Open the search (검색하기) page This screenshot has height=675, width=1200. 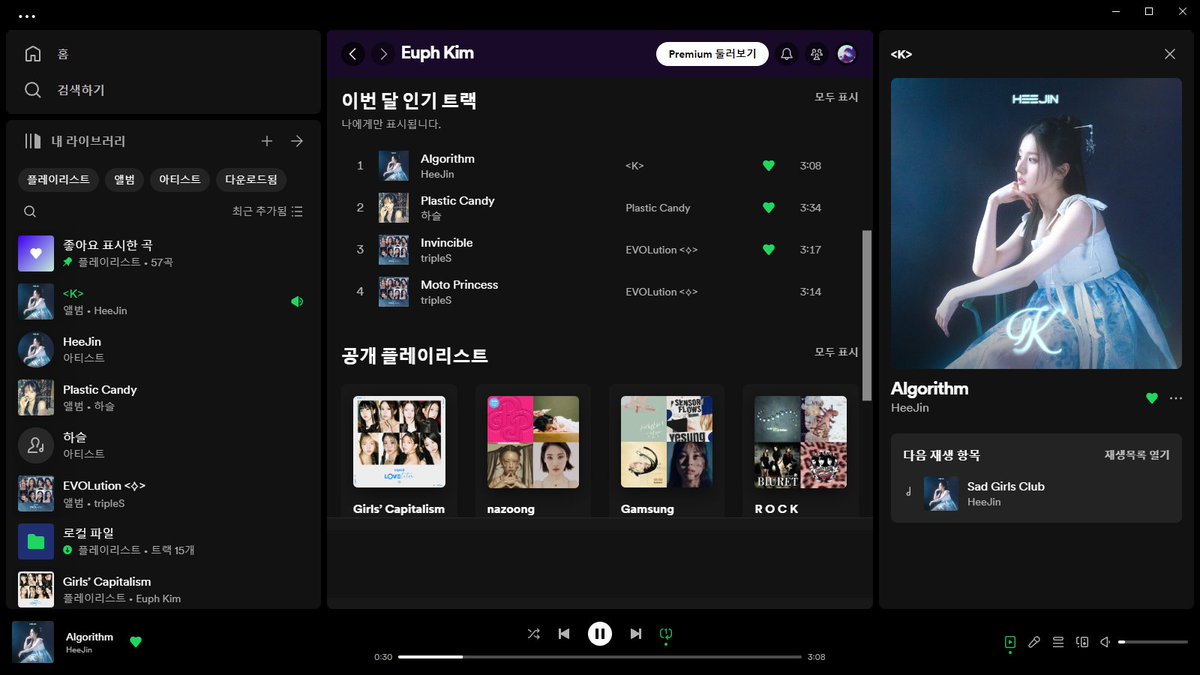pos(65,90)
